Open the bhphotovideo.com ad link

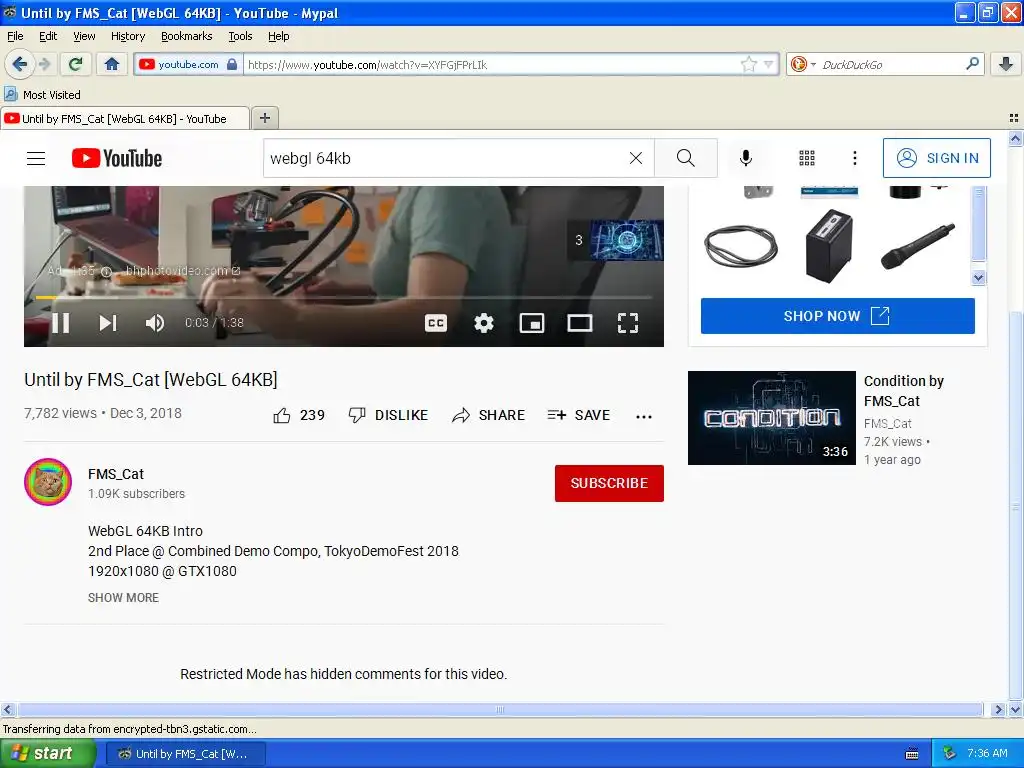point(183,270)
